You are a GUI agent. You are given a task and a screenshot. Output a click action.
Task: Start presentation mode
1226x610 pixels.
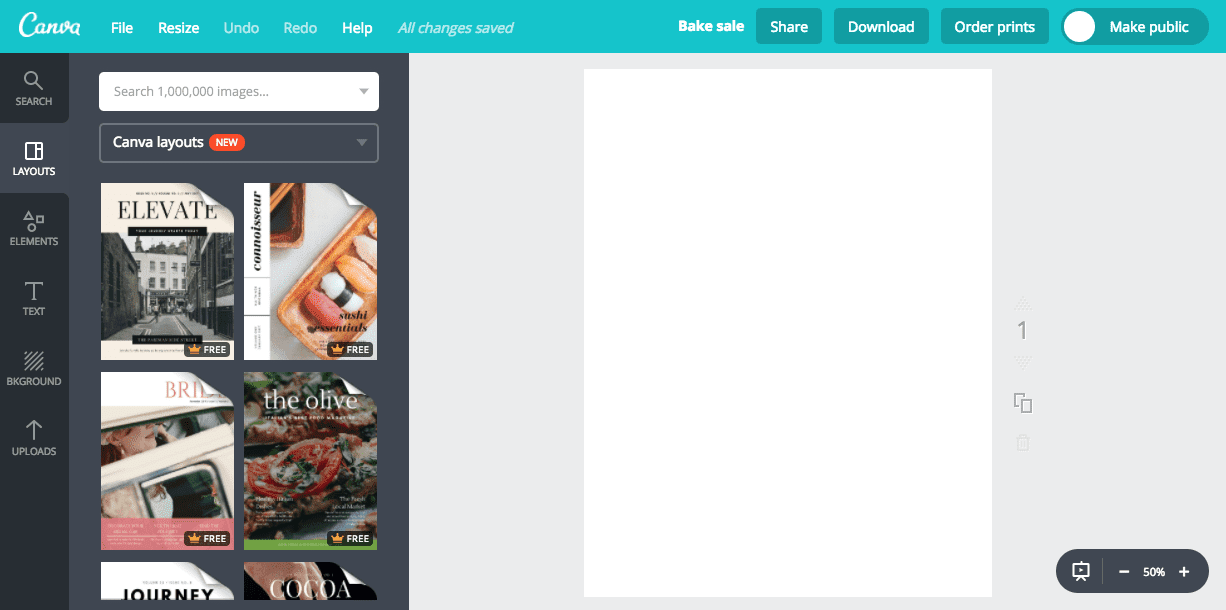coord(1081,571)
